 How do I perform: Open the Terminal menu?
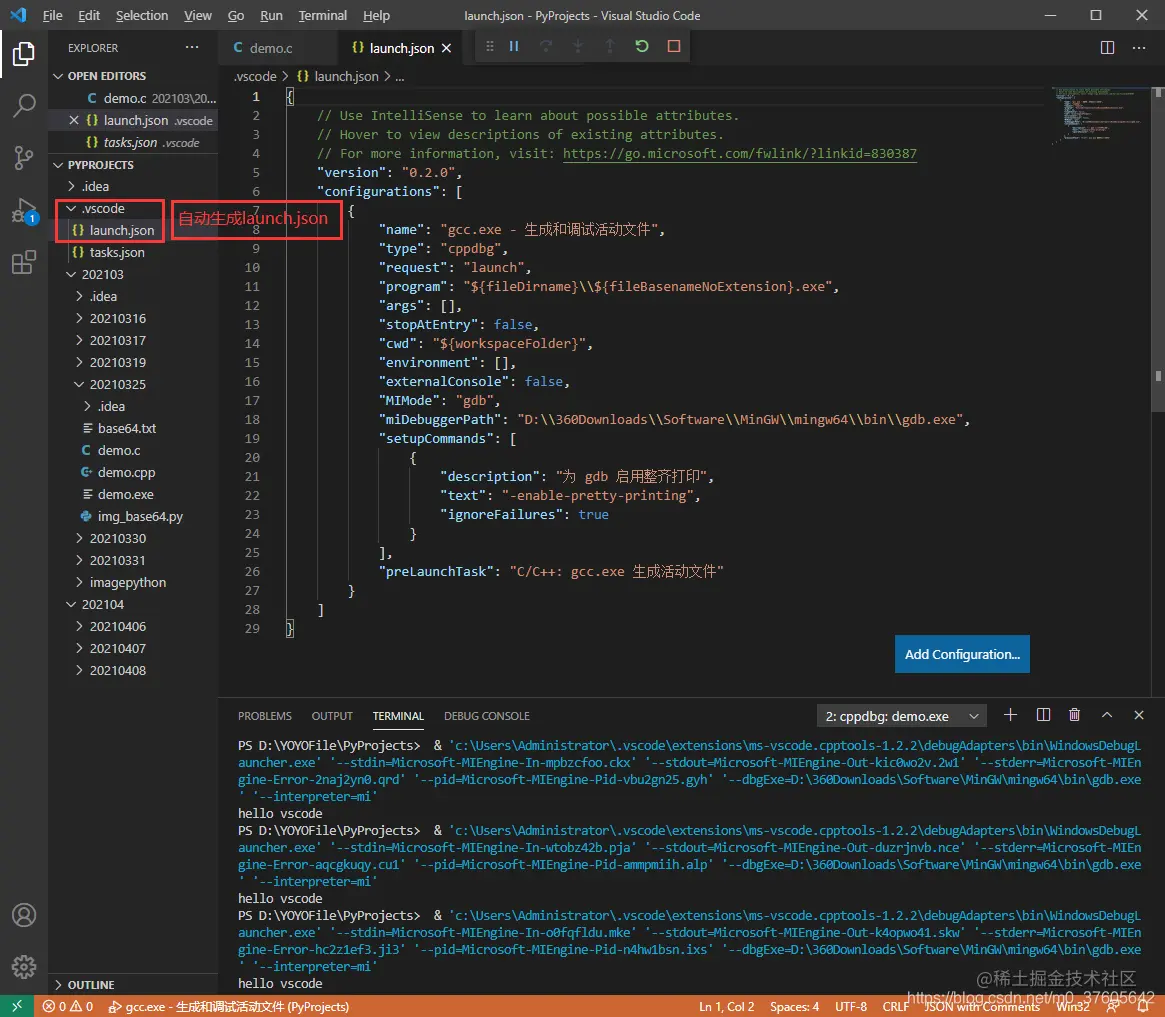point(323,15)
